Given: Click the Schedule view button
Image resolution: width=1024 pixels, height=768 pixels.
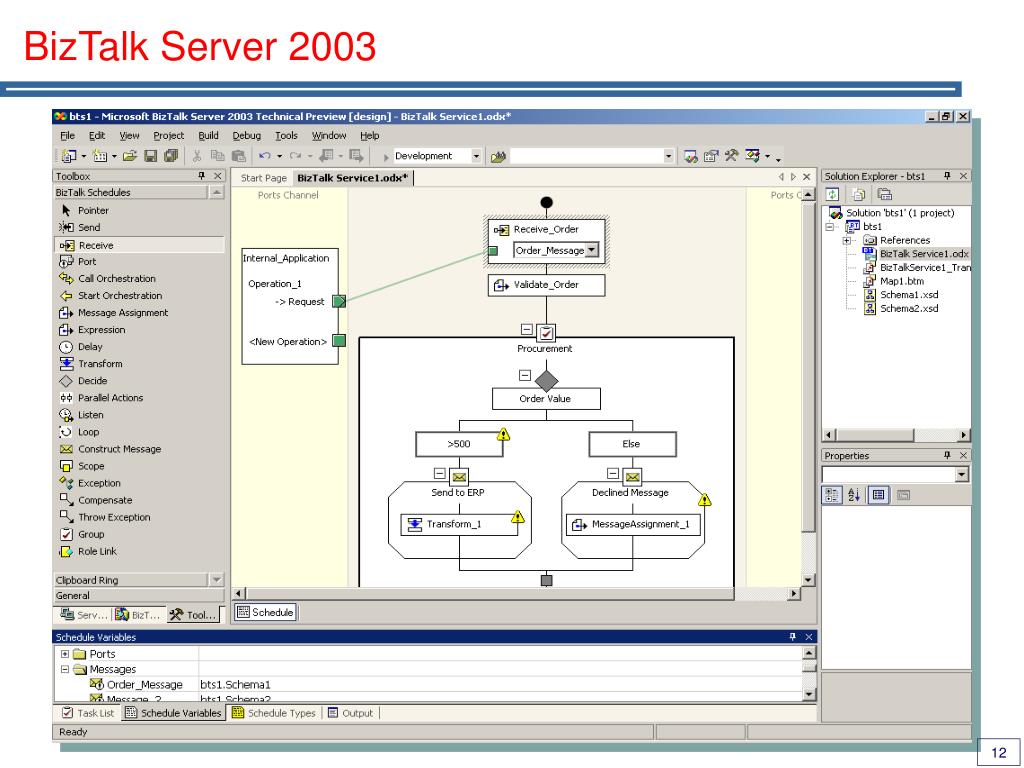Looking at the screenshot, I should 265,612.
